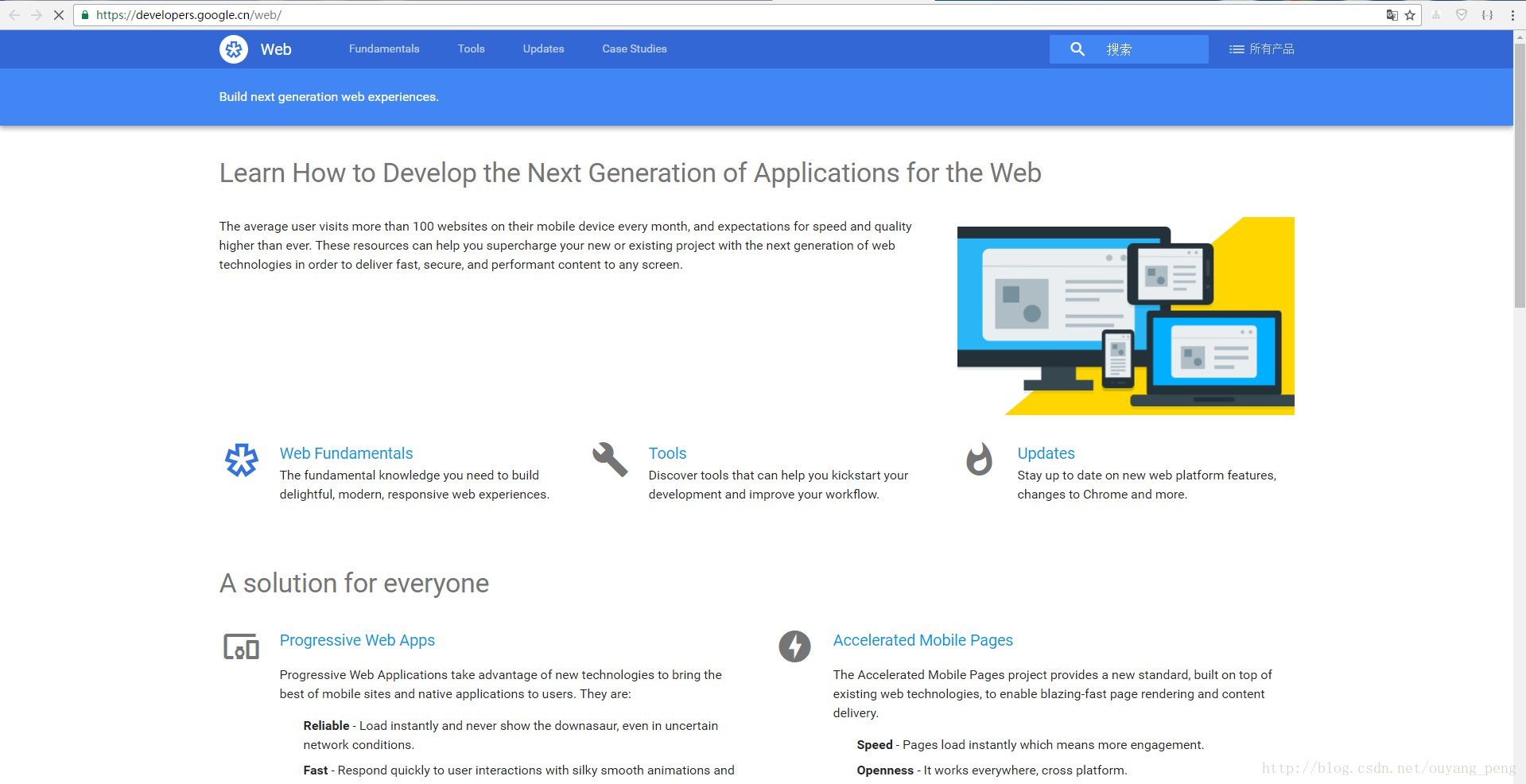Open the Chrome three-dot menu

click(x=1512, y=15)
